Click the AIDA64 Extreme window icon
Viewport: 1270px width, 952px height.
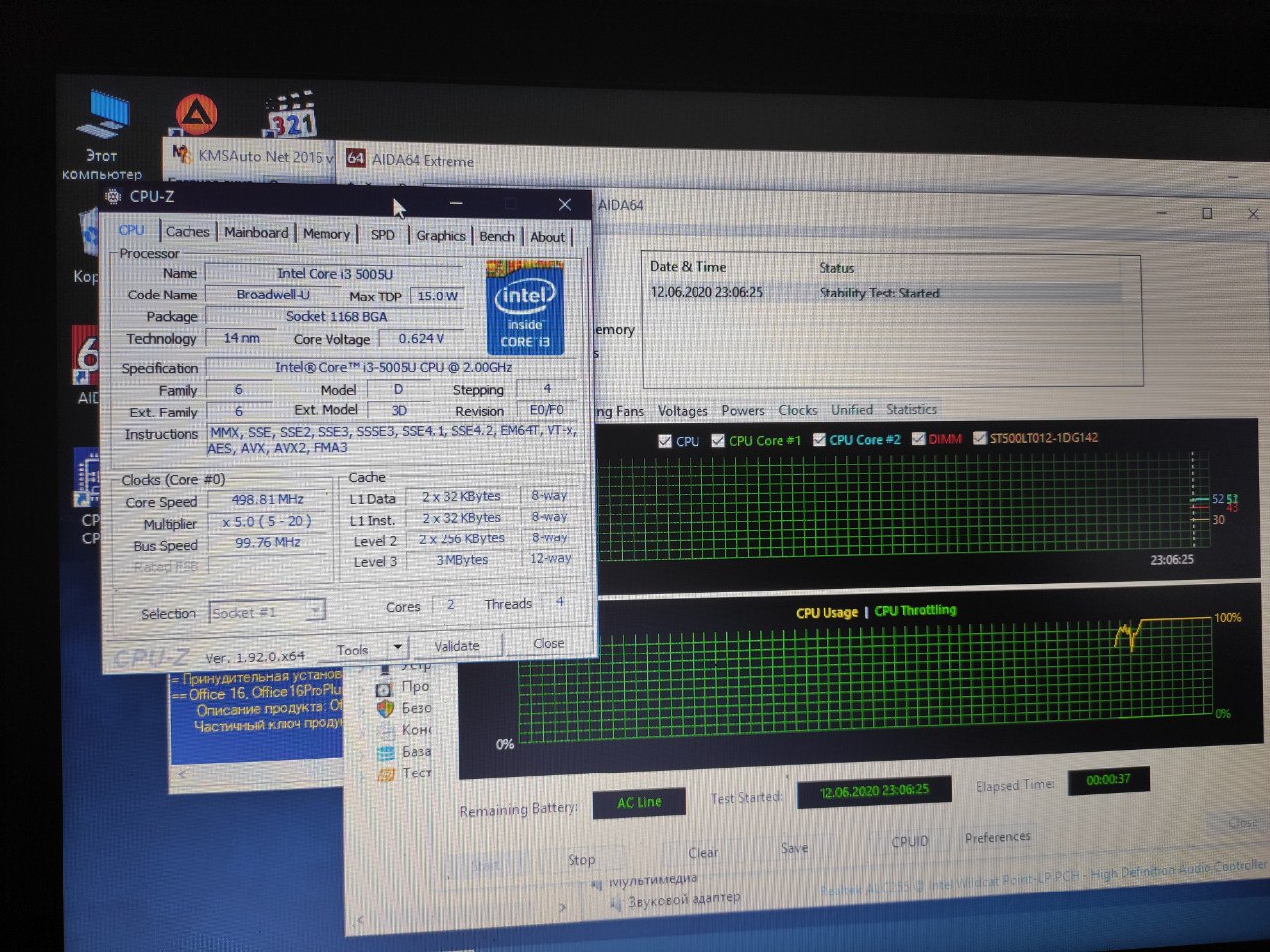[x=356, y=158]
